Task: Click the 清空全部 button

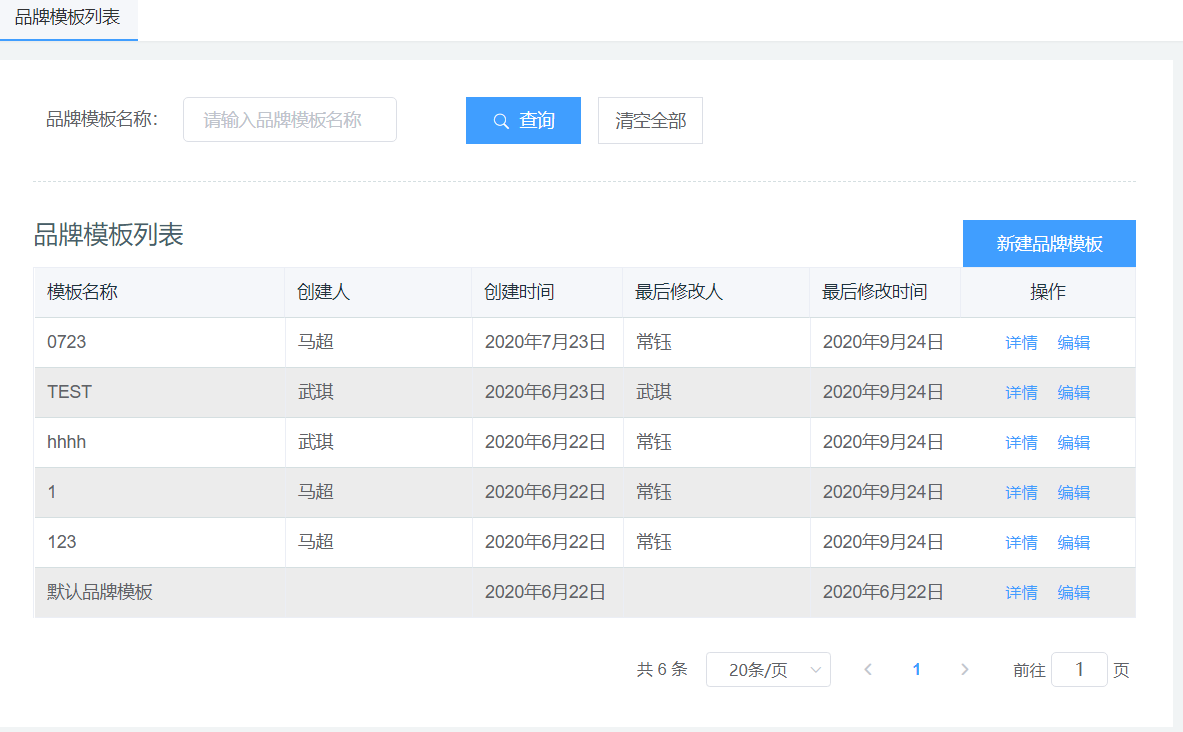Action: (650, 121)
